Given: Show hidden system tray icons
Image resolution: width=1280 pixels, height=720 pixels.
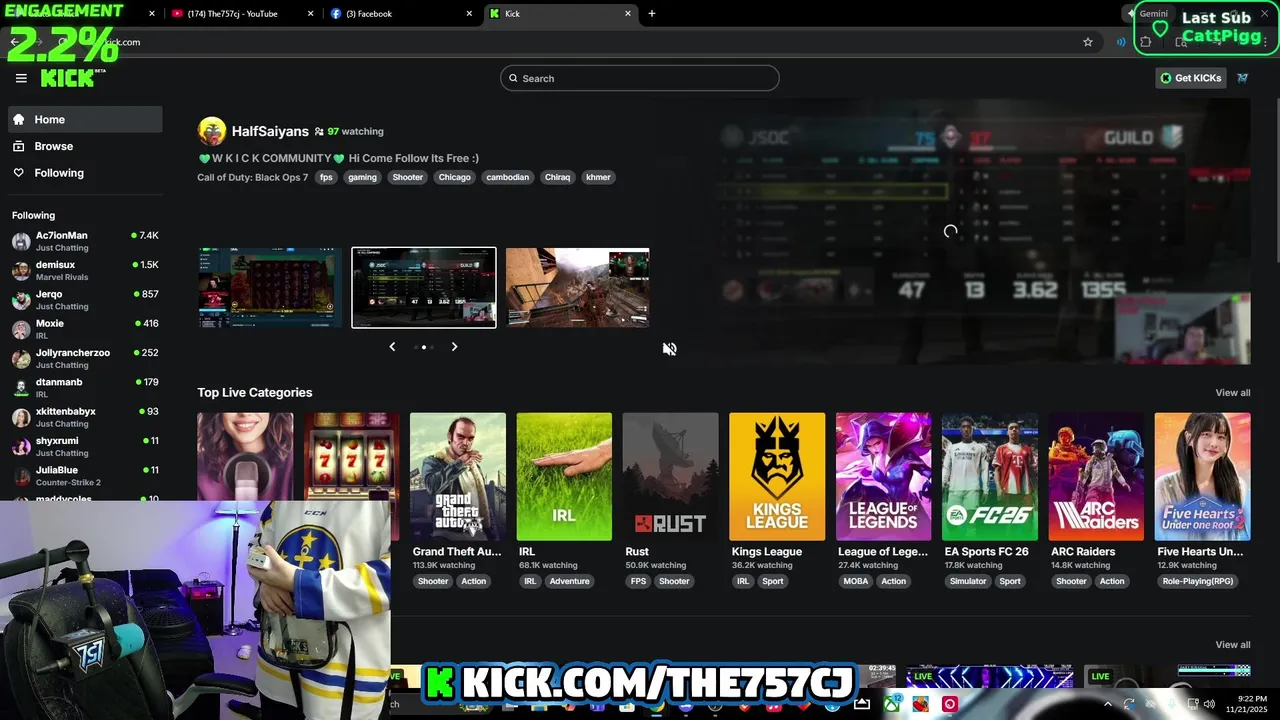Looking at the screenshot, I should point(1107,704).
